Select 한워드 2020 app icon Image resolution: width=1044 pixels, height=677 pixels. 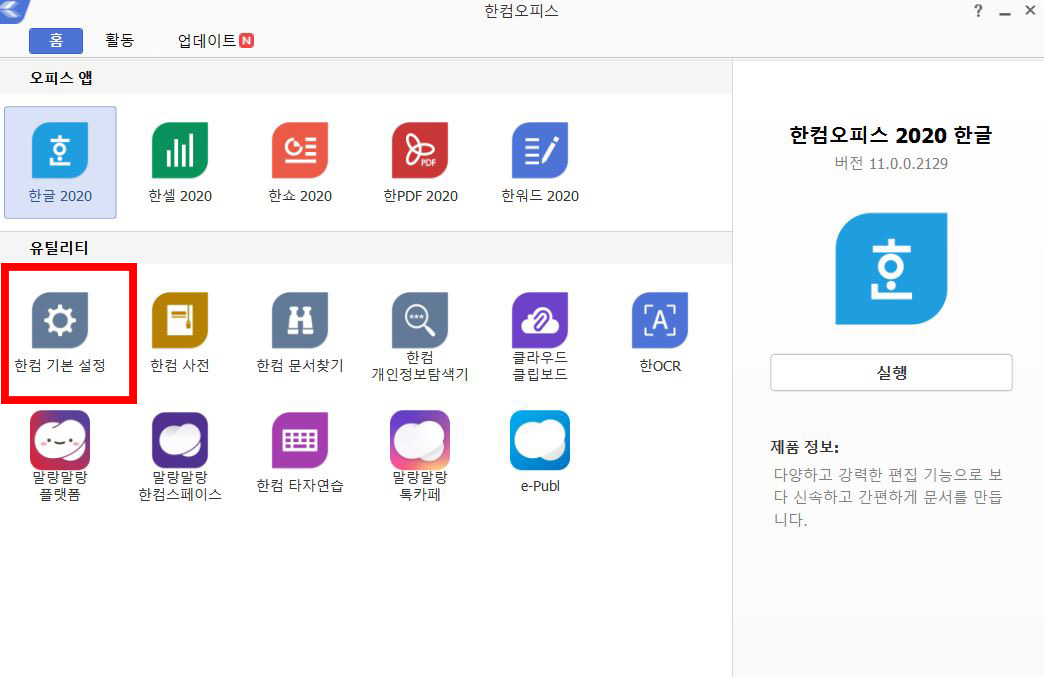point(540,150)
